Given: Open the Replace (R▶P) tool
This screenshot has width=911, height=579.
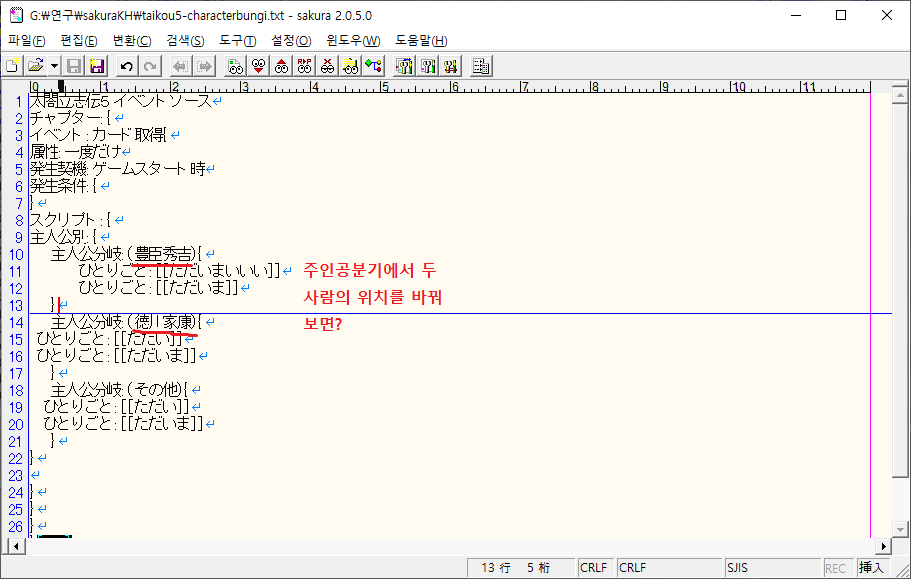Looking at the screenshot, I should [304, 66].
